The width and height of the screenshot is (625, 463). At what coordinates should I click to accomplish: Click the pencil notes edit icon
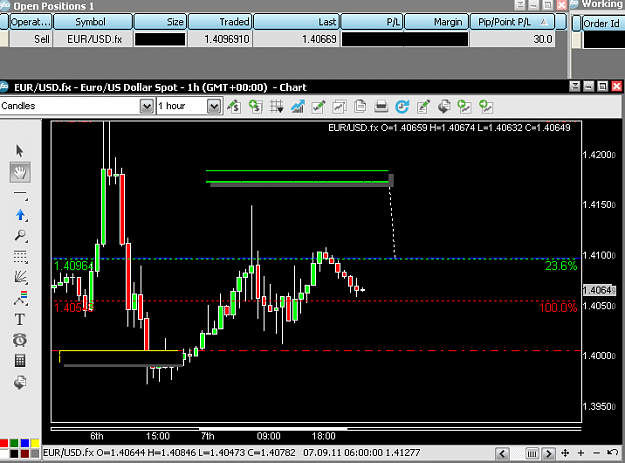pyautogui.click(x=423, y=106)
